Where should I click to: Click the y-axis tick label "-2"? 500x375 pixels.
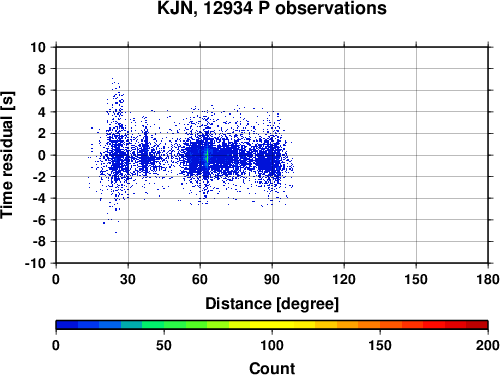coord(39,177)
